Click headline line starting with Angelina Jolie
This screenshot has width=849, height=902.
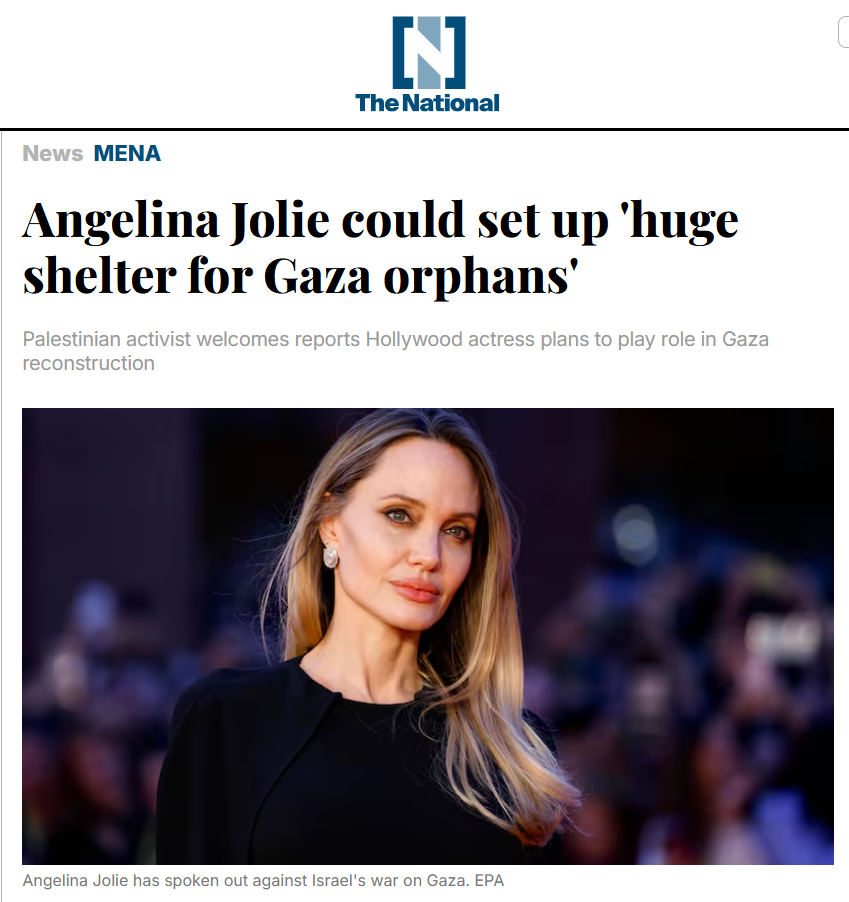[380, 220]
